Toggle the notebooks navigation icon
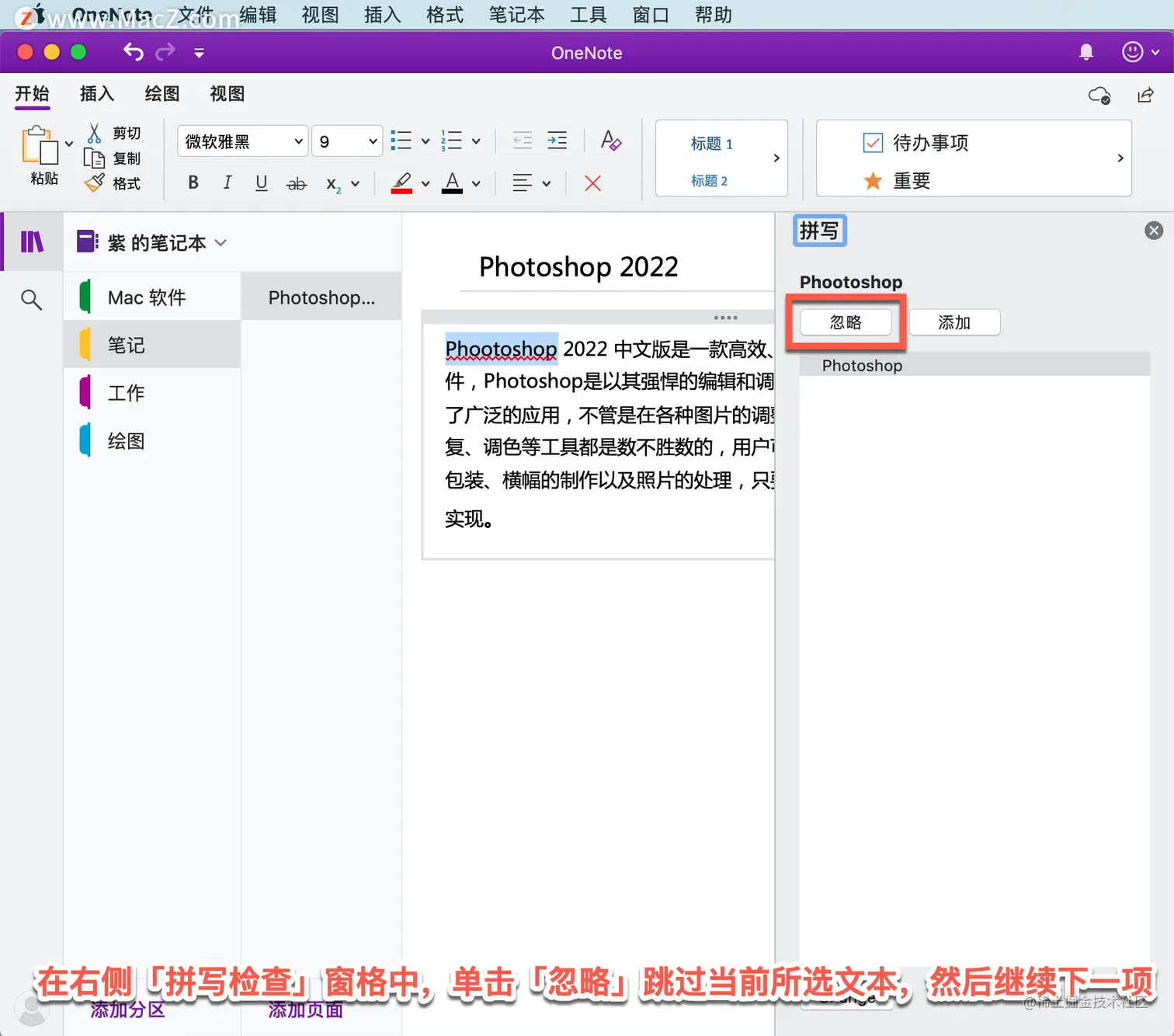The height and width of the screenshot is (1036, 1174). [x=32, y=242]
